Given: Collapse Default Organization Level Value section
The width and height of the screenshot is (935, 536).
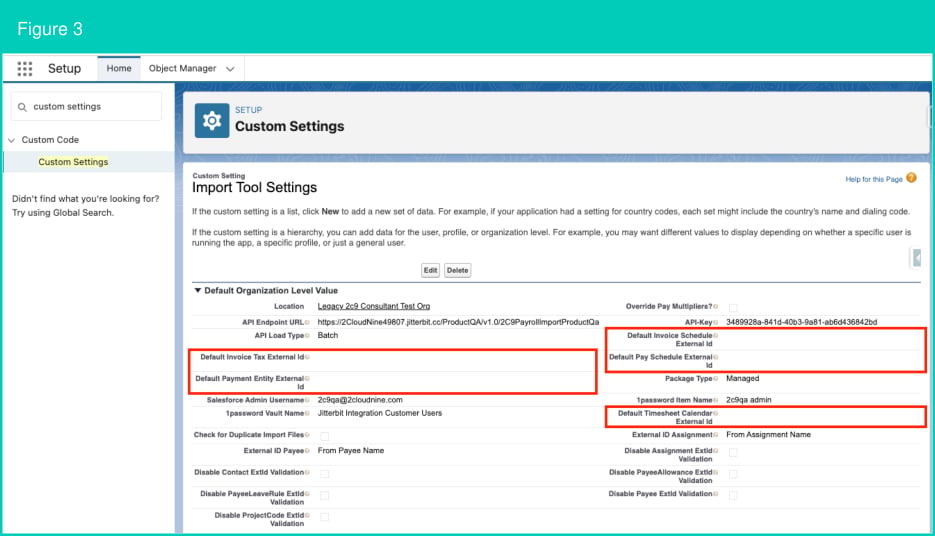Looking at the screenshot, I should click(197, 290).
